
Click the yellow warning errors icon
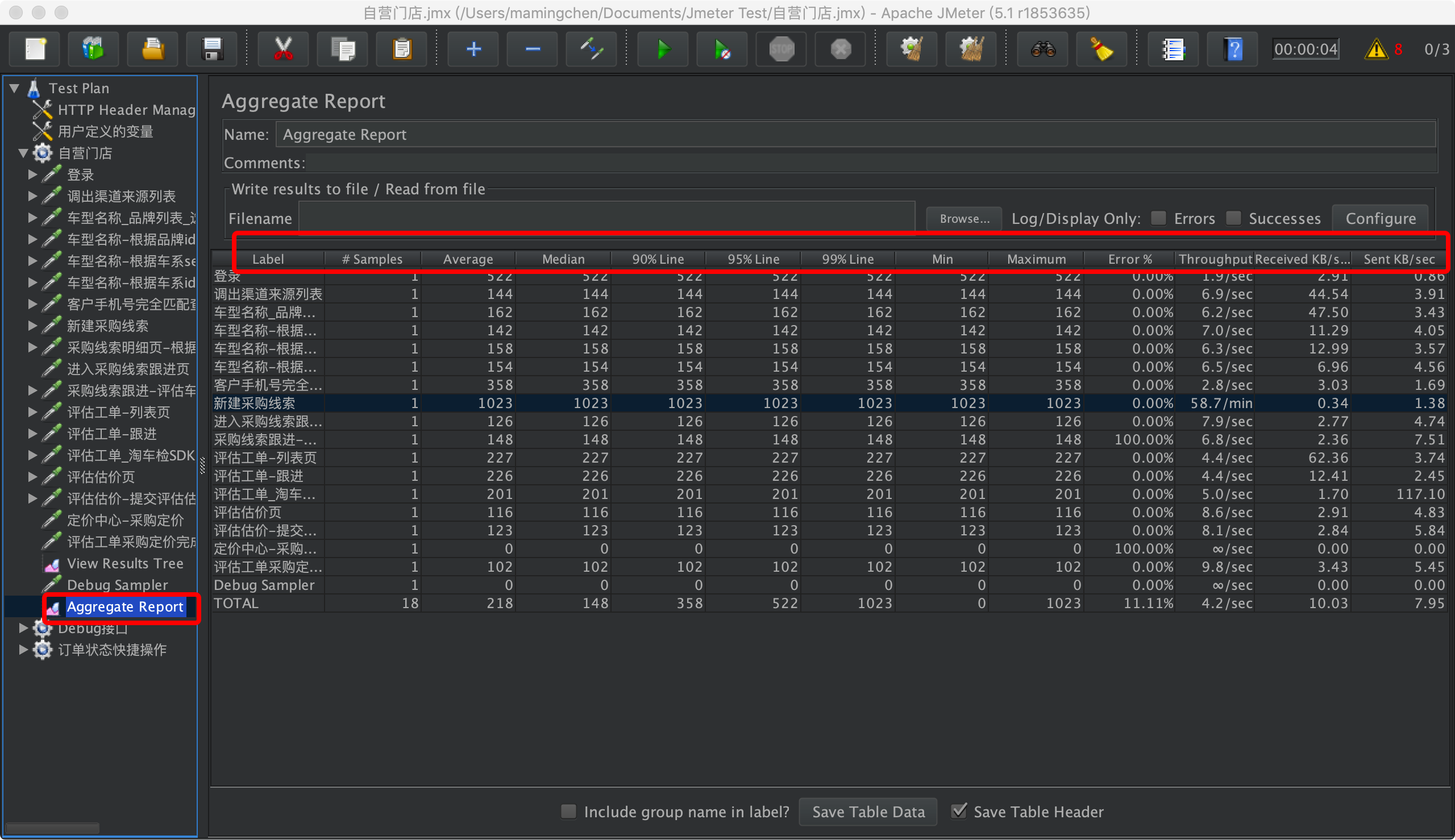pos(1376,49)
